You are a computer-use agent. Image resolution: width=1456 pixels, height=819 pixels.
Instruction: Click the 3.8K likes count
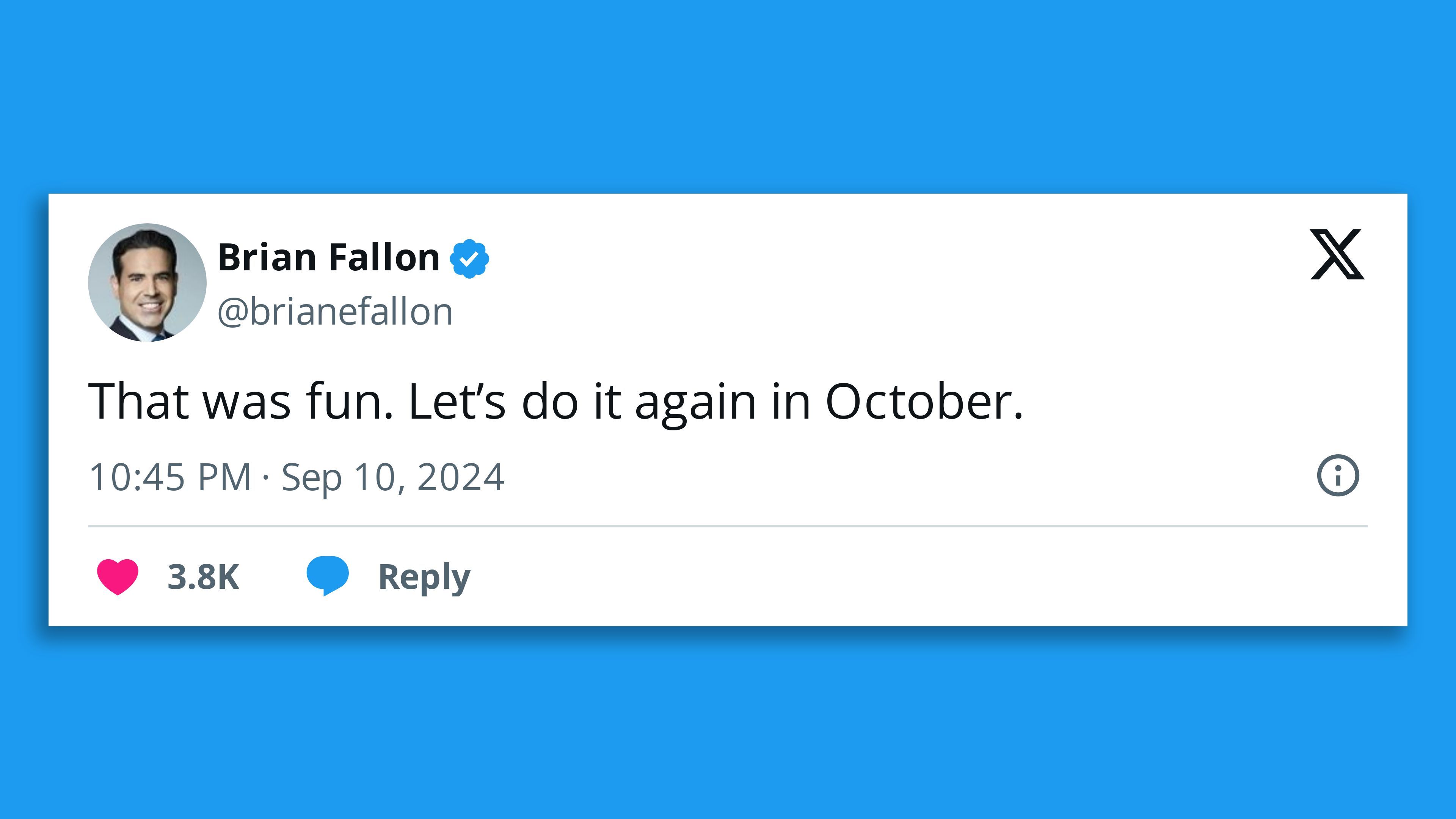click(204, 576)
